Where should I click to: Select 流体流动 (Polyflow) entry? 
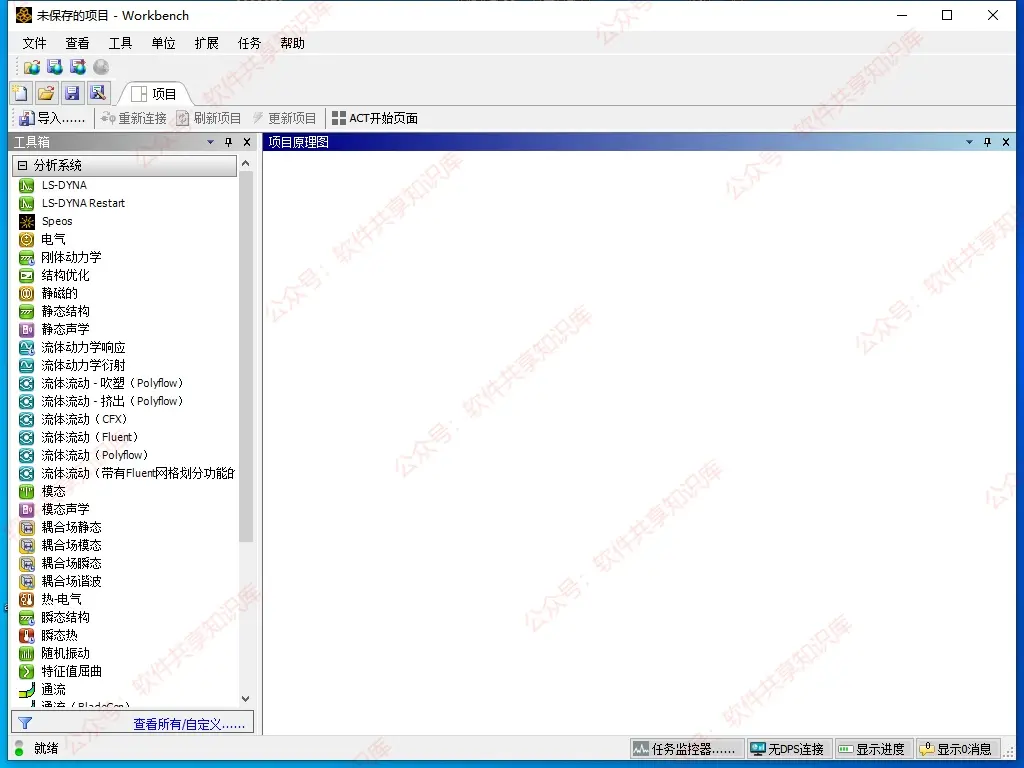(95, 455)
